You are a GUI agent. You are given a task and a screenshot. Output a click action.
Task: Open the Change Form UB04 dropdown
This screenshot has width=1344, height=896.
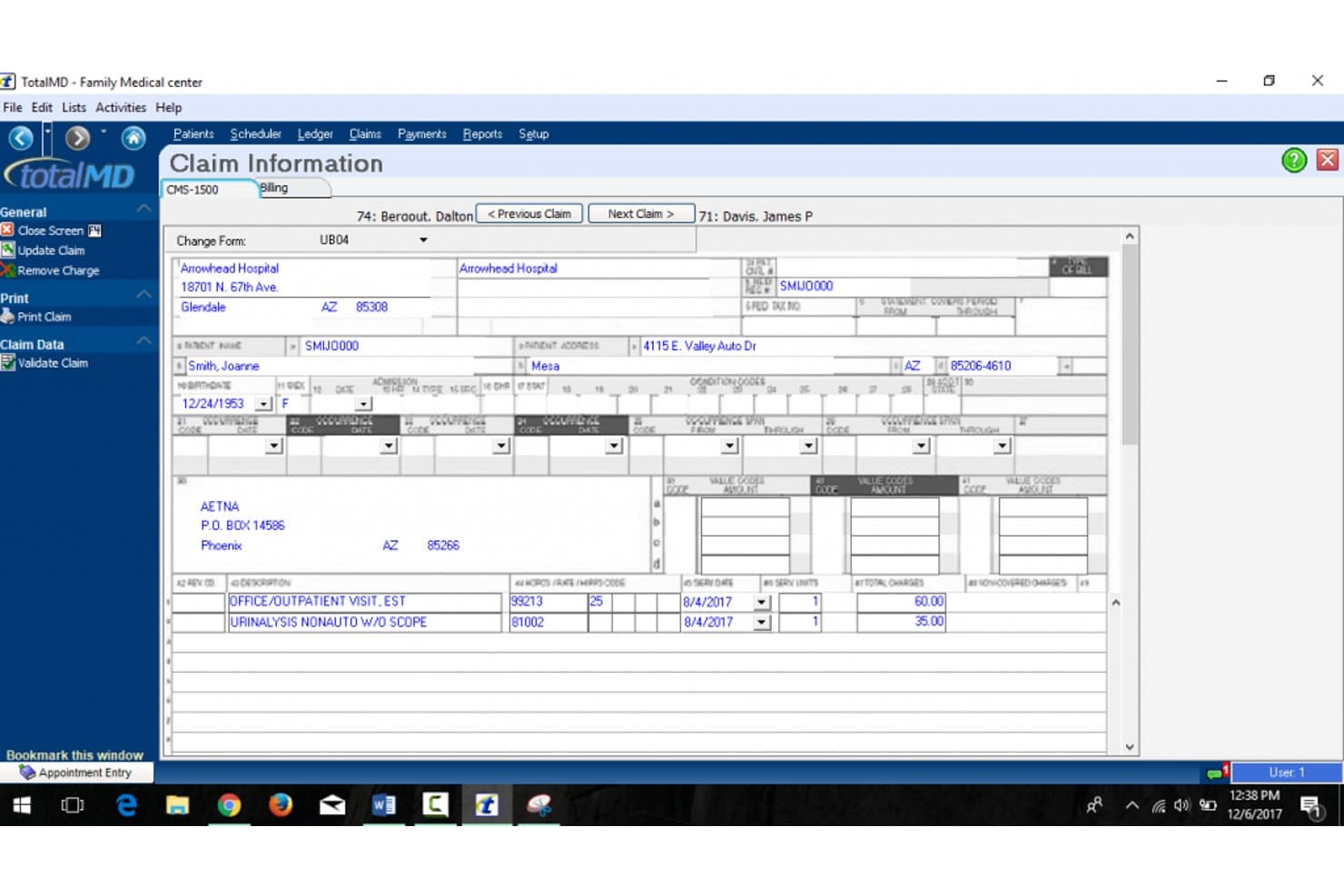(x=423, y=241)
